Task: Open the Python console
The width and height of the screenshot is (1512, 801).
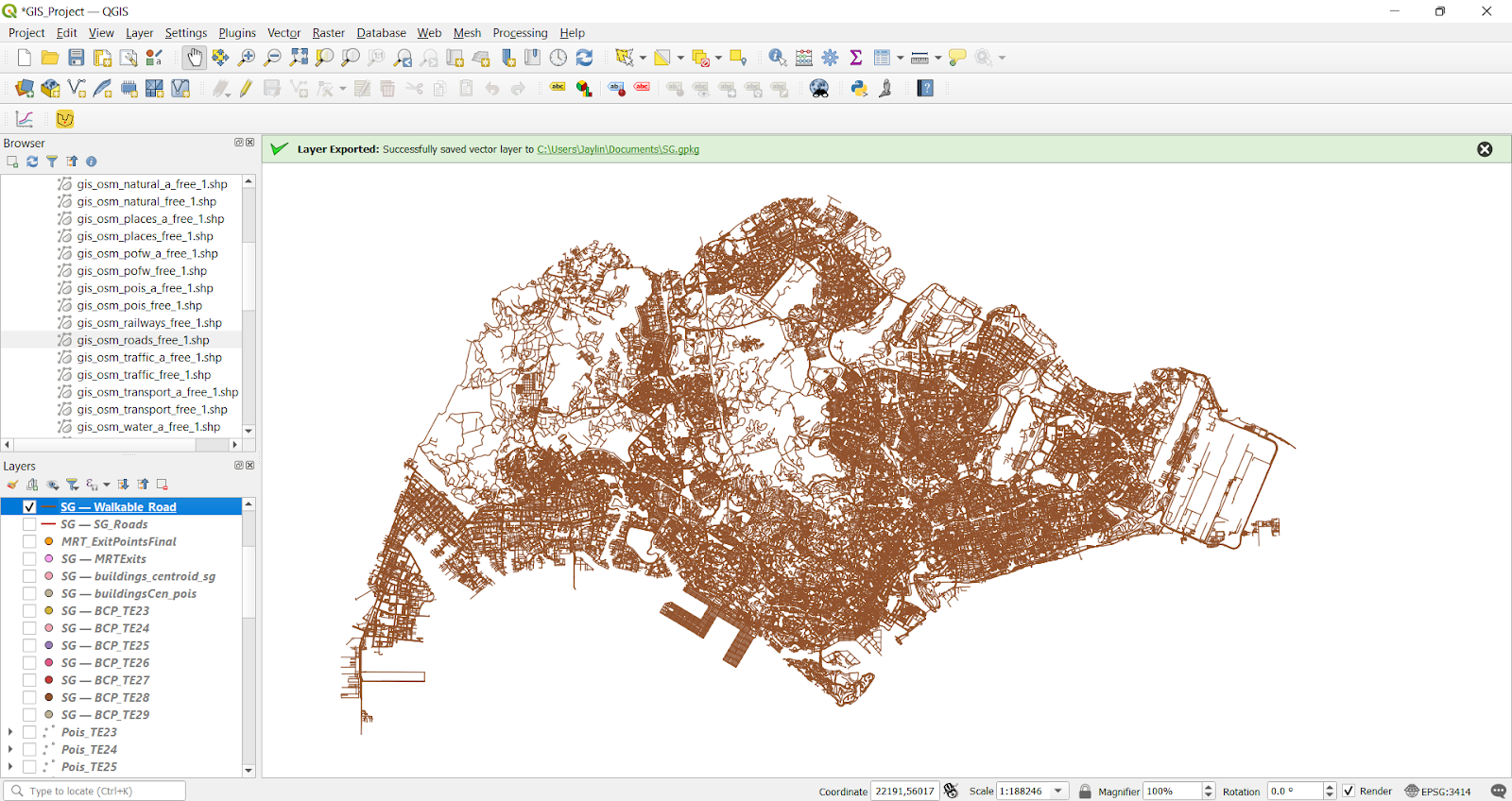Action: (x=859, y=89)
